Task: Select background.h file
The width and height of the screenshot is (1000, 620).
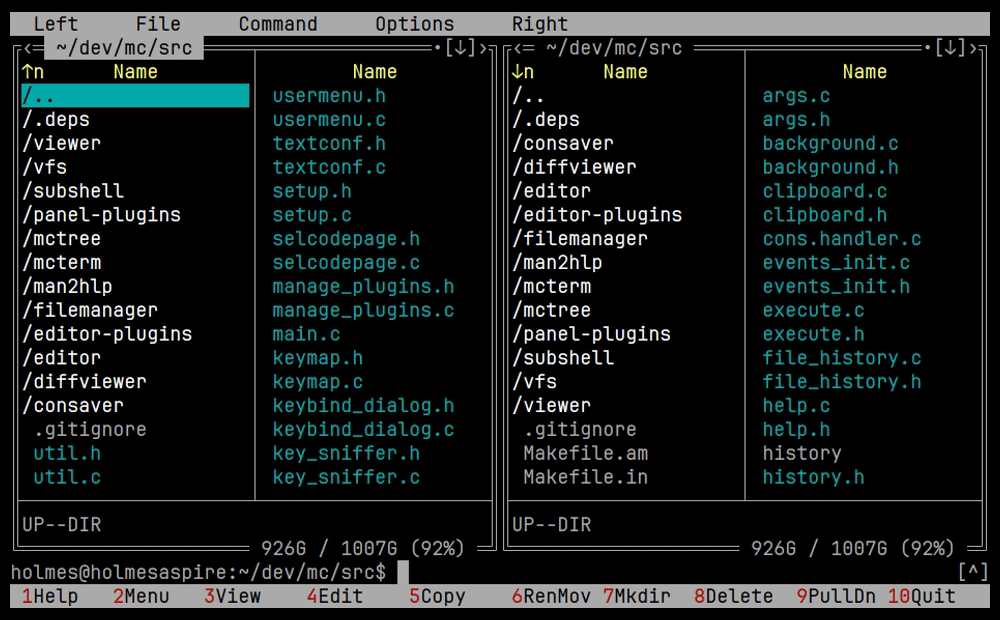Action: [x=830, y=167]
